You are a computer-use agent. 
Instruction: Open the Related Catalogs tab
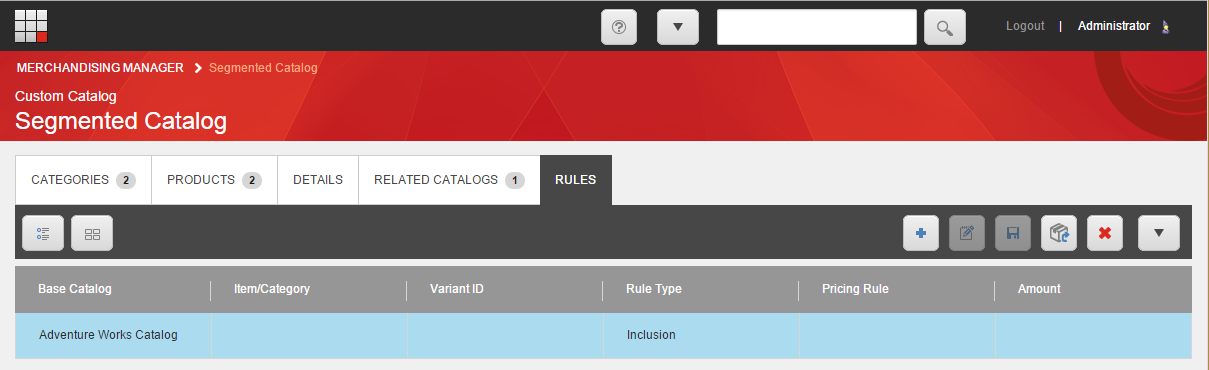tap(449, 180)
